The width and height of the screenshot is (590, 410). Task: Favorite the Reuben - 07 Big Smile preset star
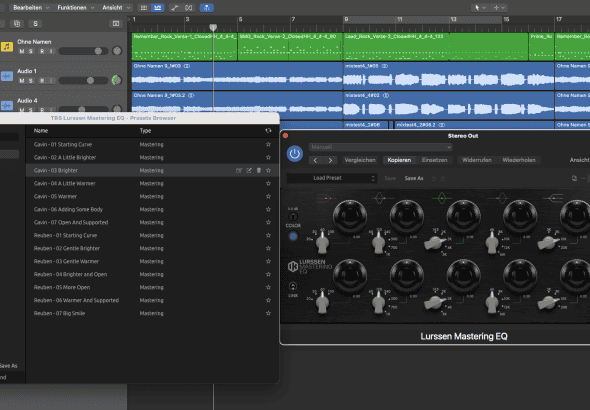click(268, 313)
